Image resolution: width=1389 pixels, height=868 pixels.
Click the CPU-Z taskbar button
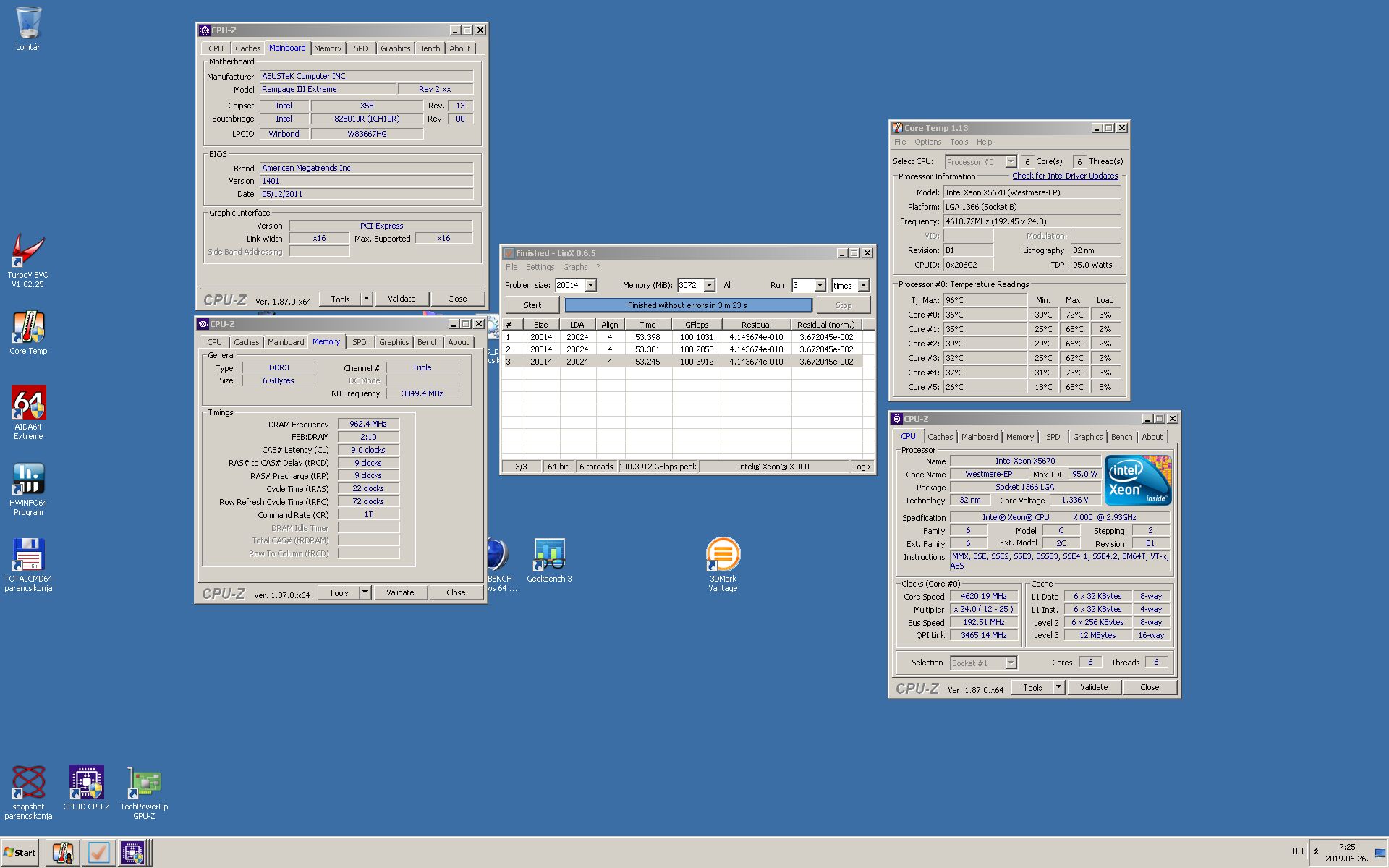[x=134, y=853]
